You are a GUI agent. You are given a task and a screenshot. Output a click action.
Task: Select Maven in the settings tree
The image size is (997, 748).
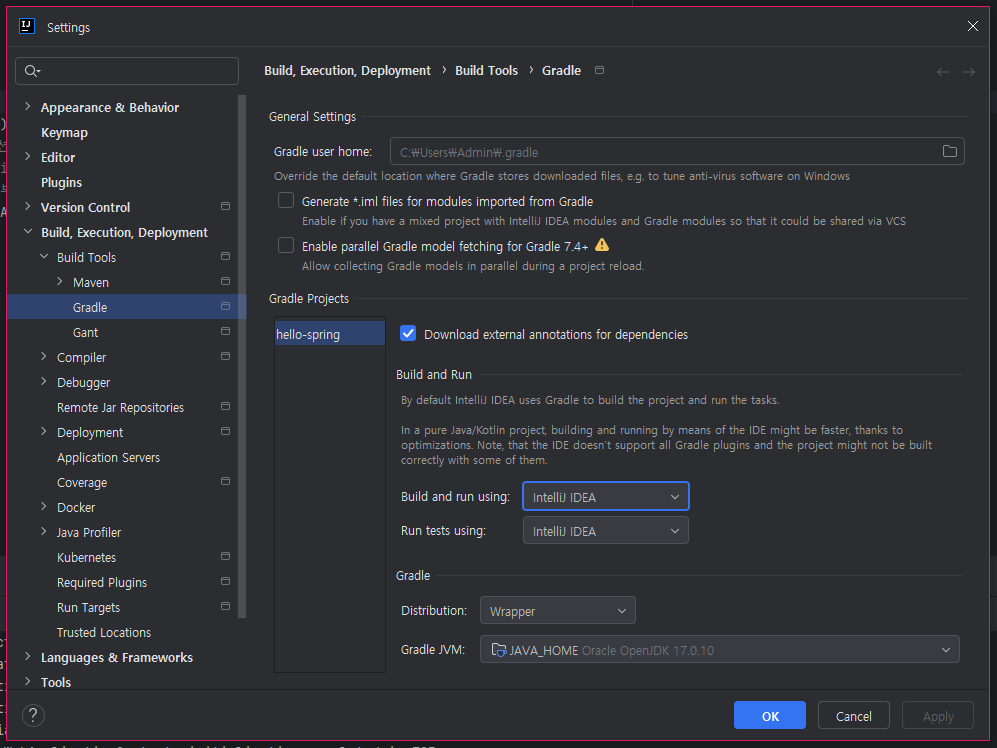coord(91,282)
